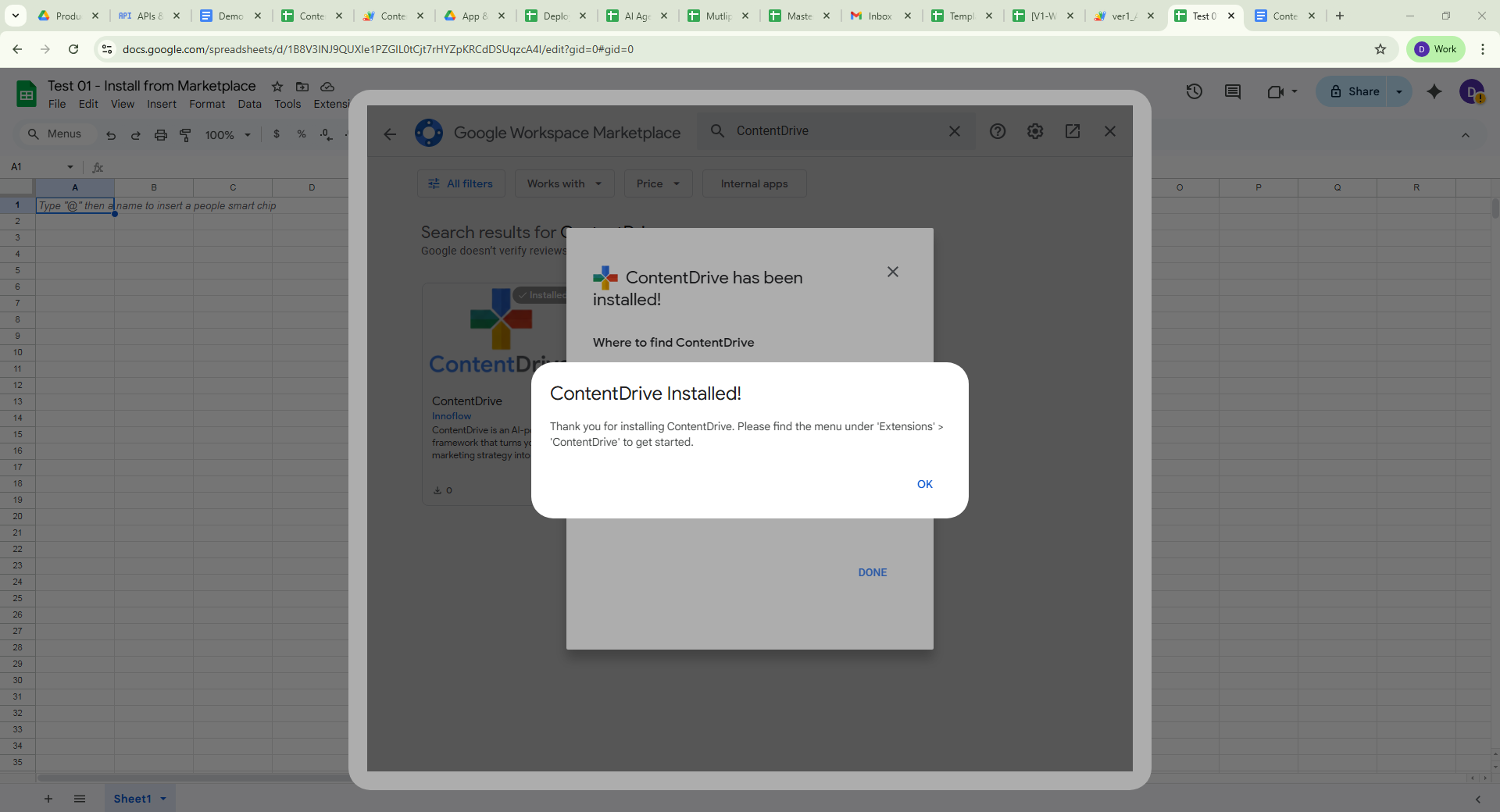Click the Innoflow developer link
Image resolution: width=1500 pixels, height=812 pixels.
(452, 416)
